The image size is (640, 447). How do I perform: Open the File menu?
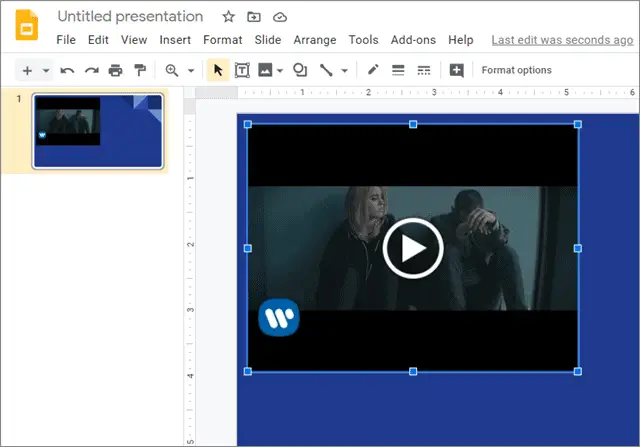tap(66, 40)
